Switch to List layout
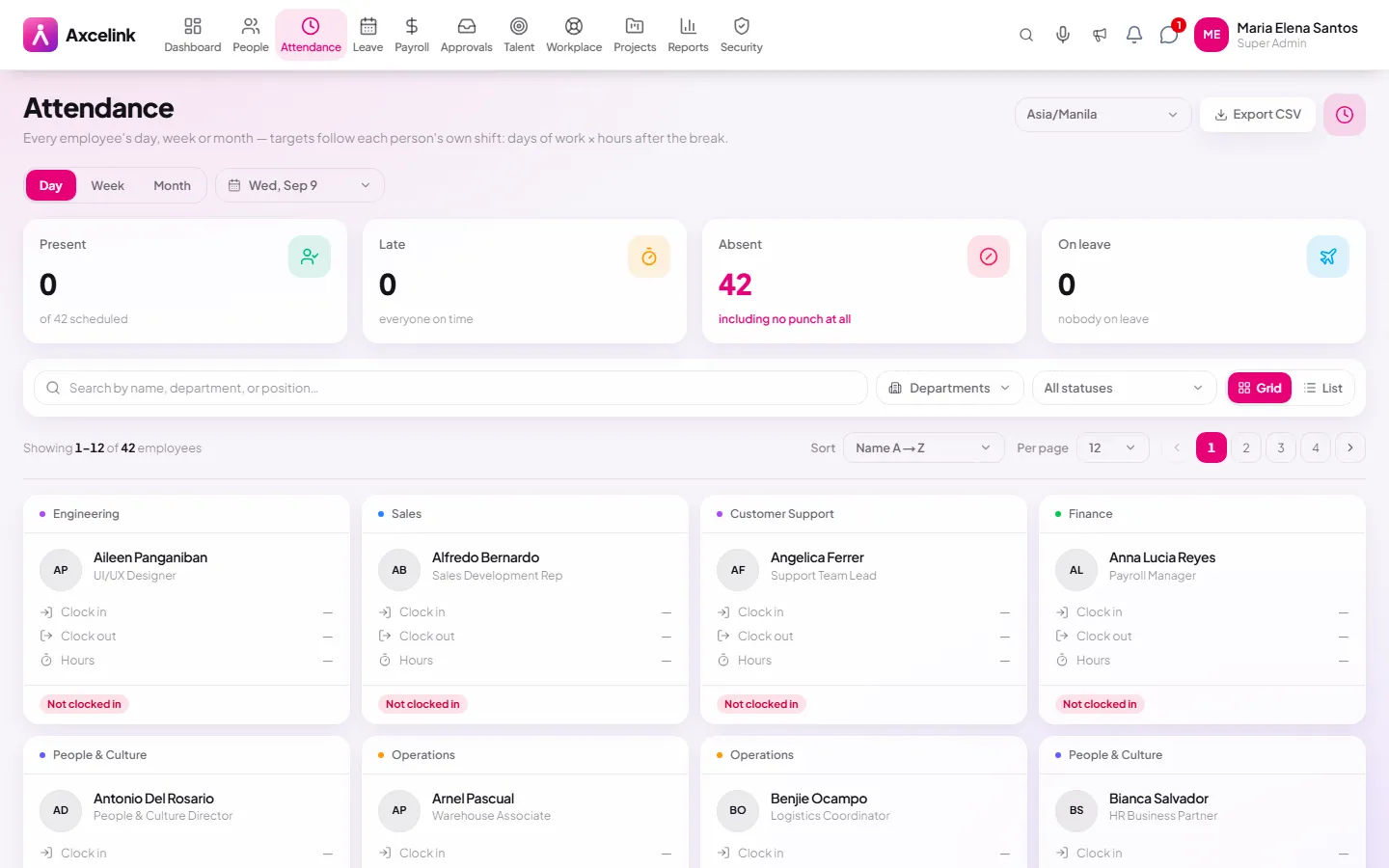Viewport: 1389px width, 868px height. coord(1323,388)
